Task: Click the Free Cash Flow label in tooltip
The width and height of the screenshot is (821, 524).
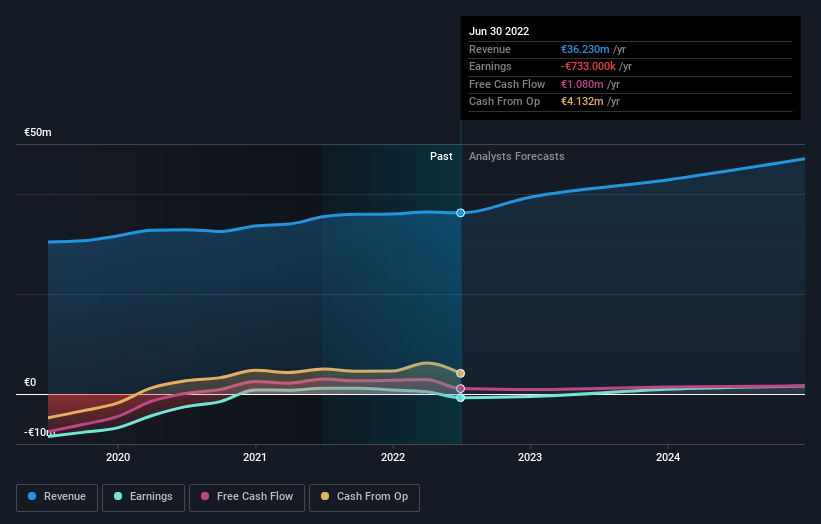Action: pyautogui.click(x=507, y=84)
